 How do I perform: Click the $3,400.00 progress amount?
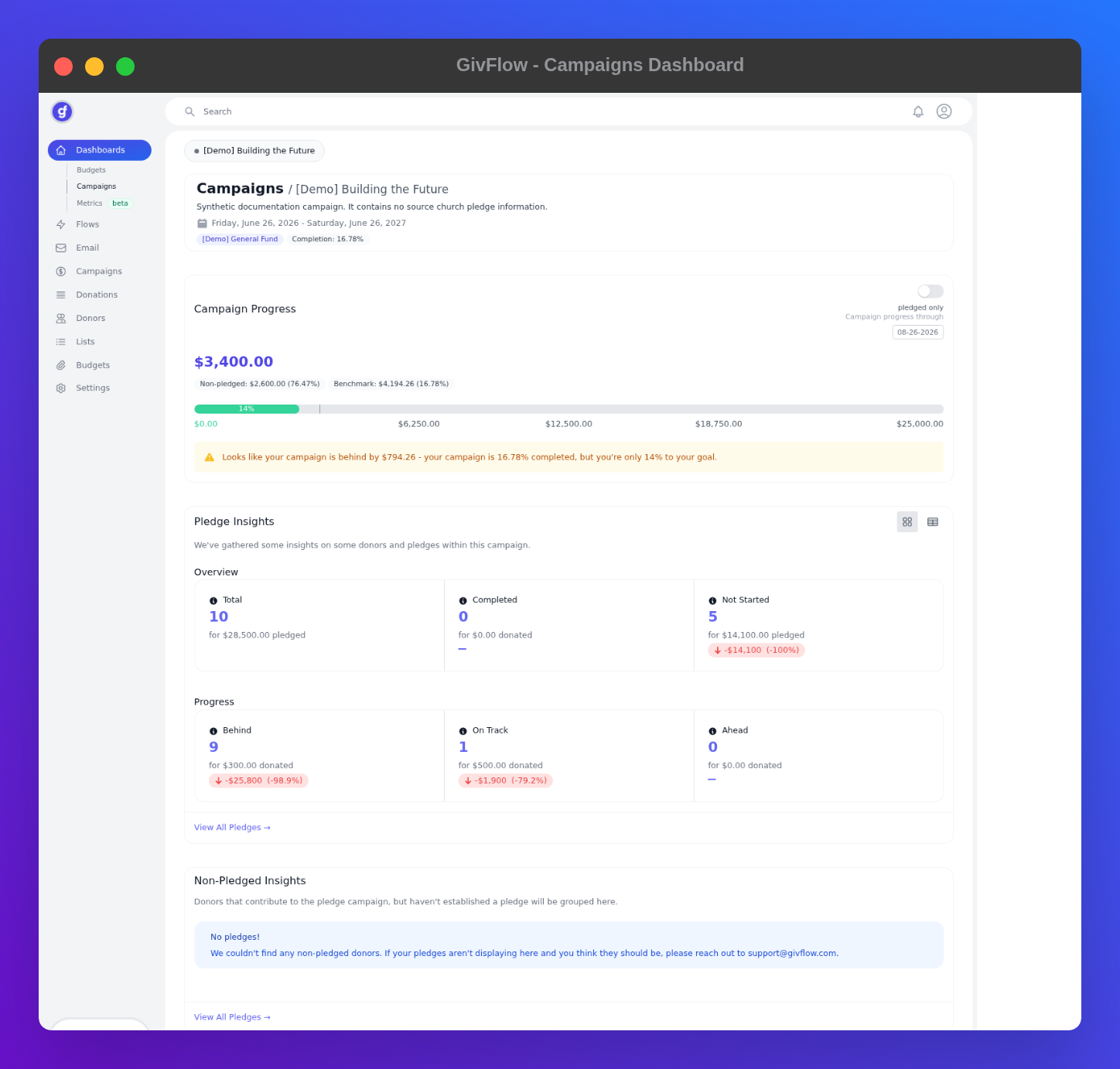[x=234, y=362]
